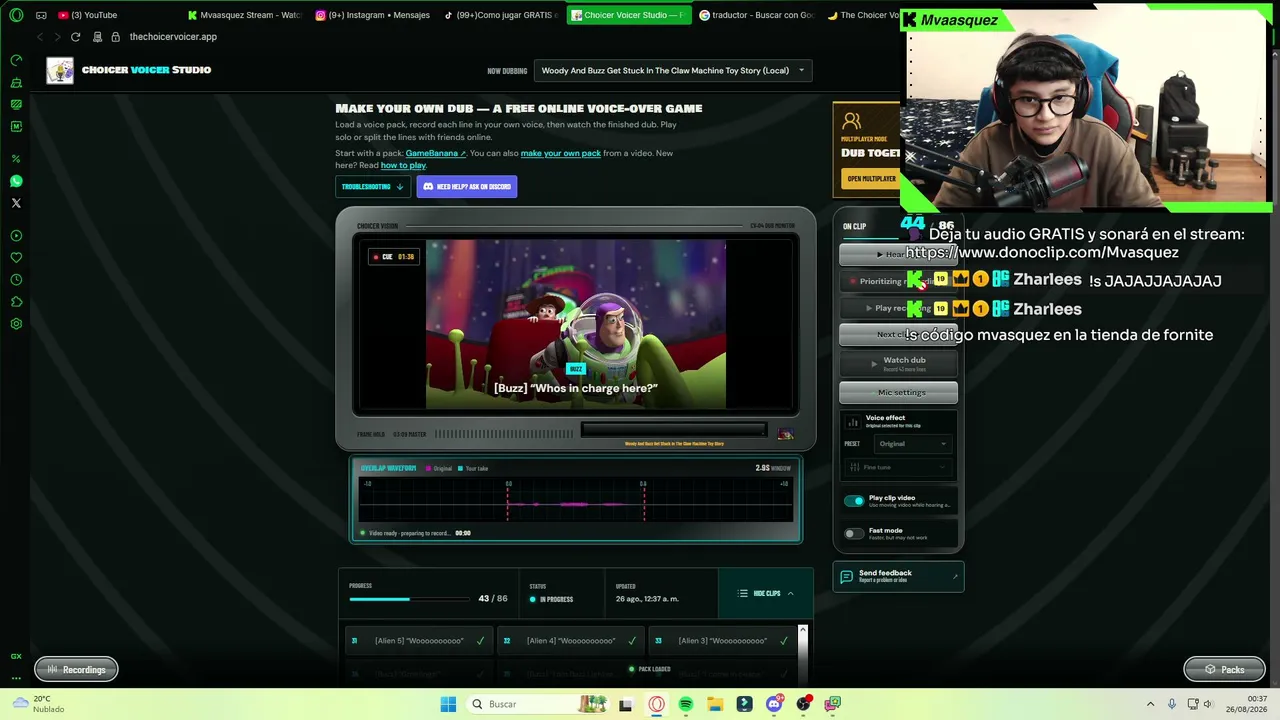The image size is (1280, 720).
Task: Open the heart bookmarks sidebar icon
Action: 16,258
